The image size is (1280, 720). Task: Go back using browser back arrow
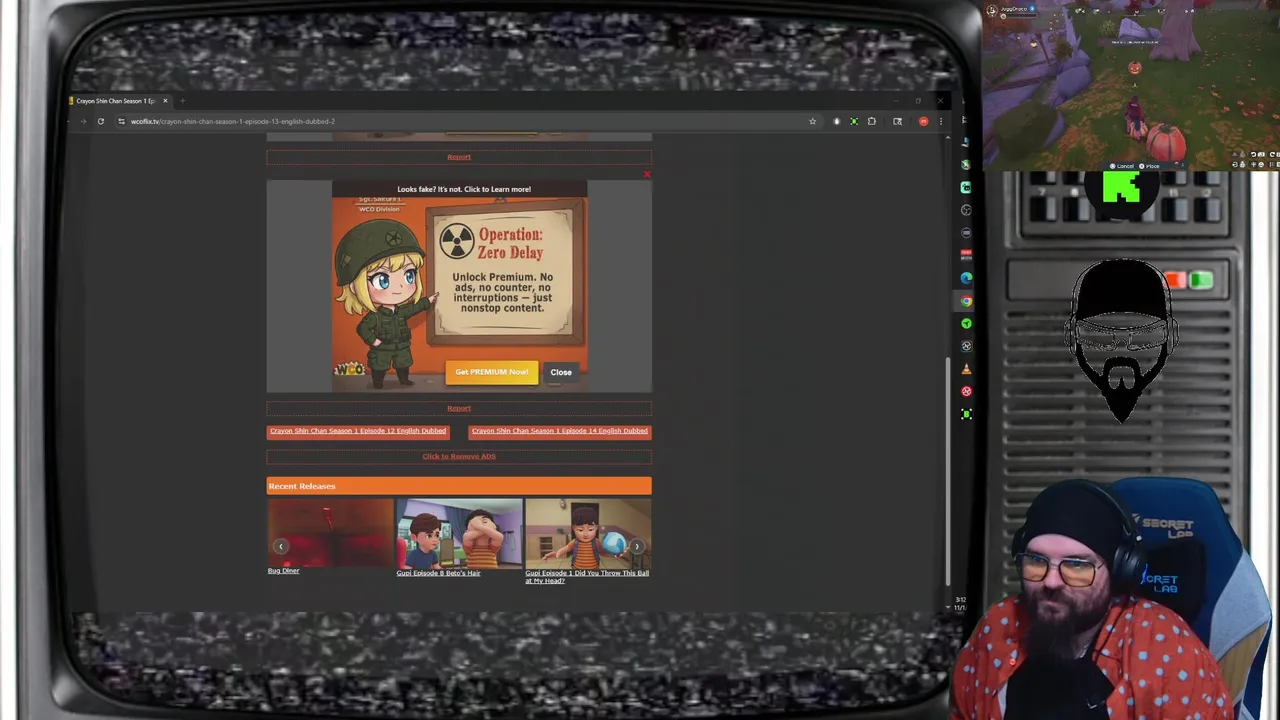pyautogui.click(x=68, y=121)
